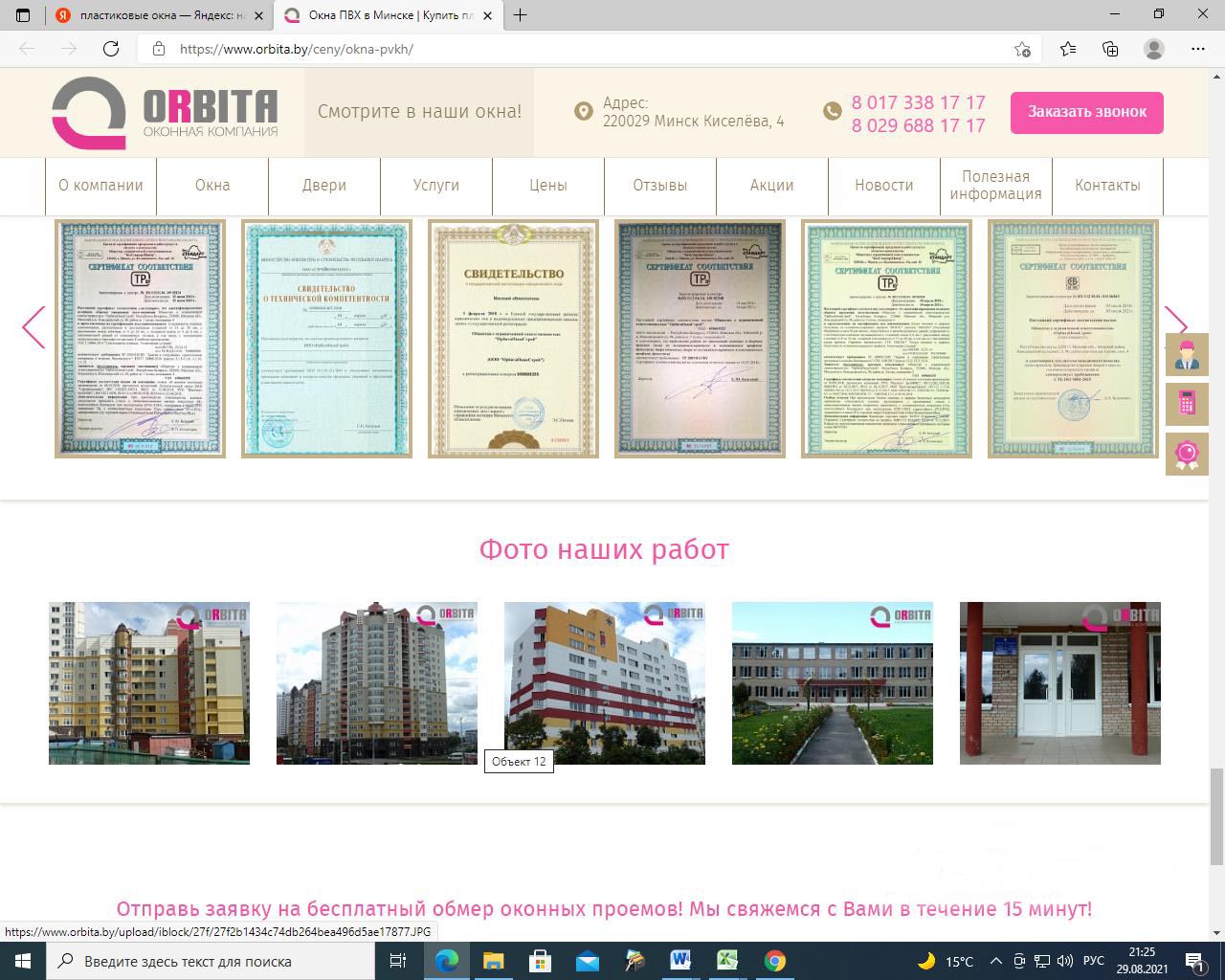Open the Свидетельство о технической компетентности certificate
1225x980 pixels.
(326, 339)
